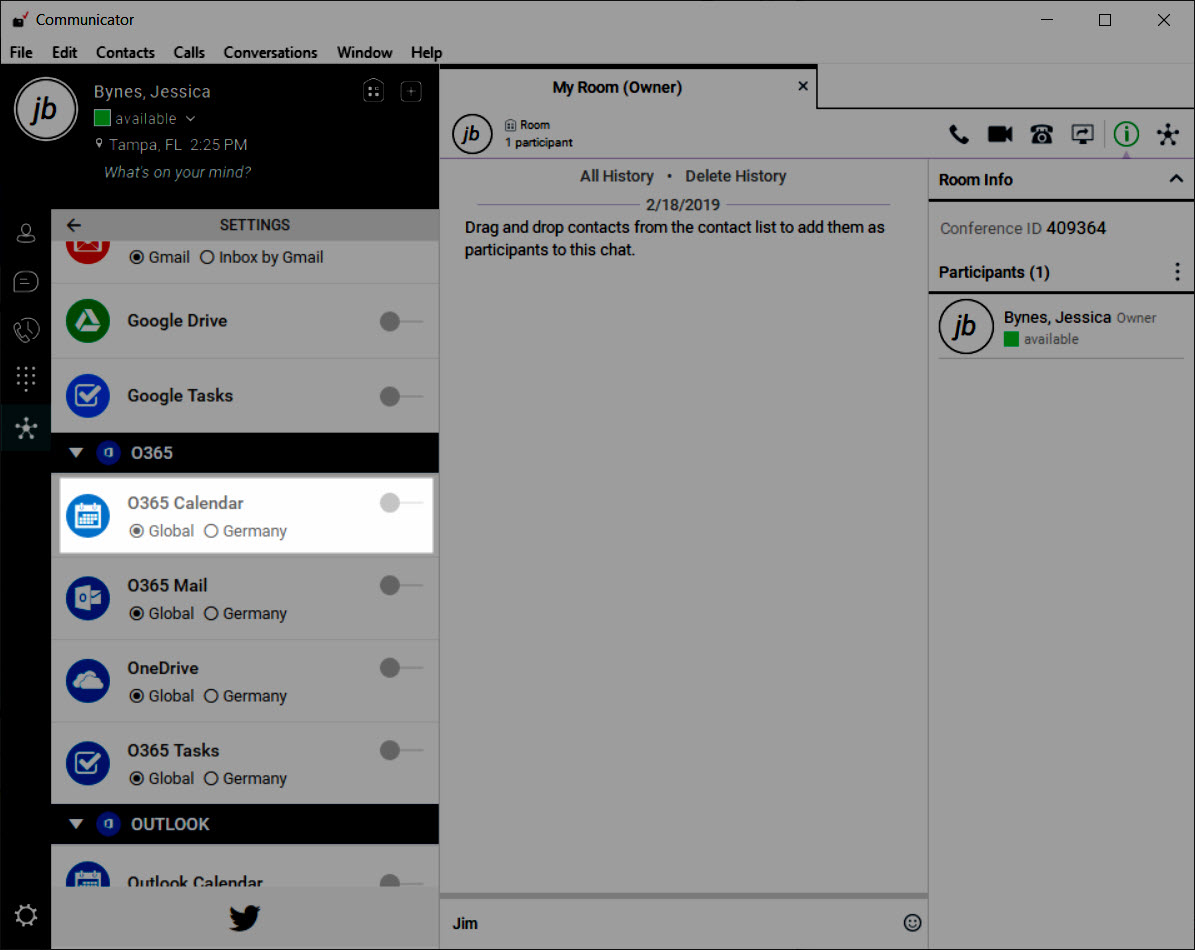1195x950 pixels.
Task: Click the Google Drive app icon
Action: pyautogui.click(x=88, y=321)
